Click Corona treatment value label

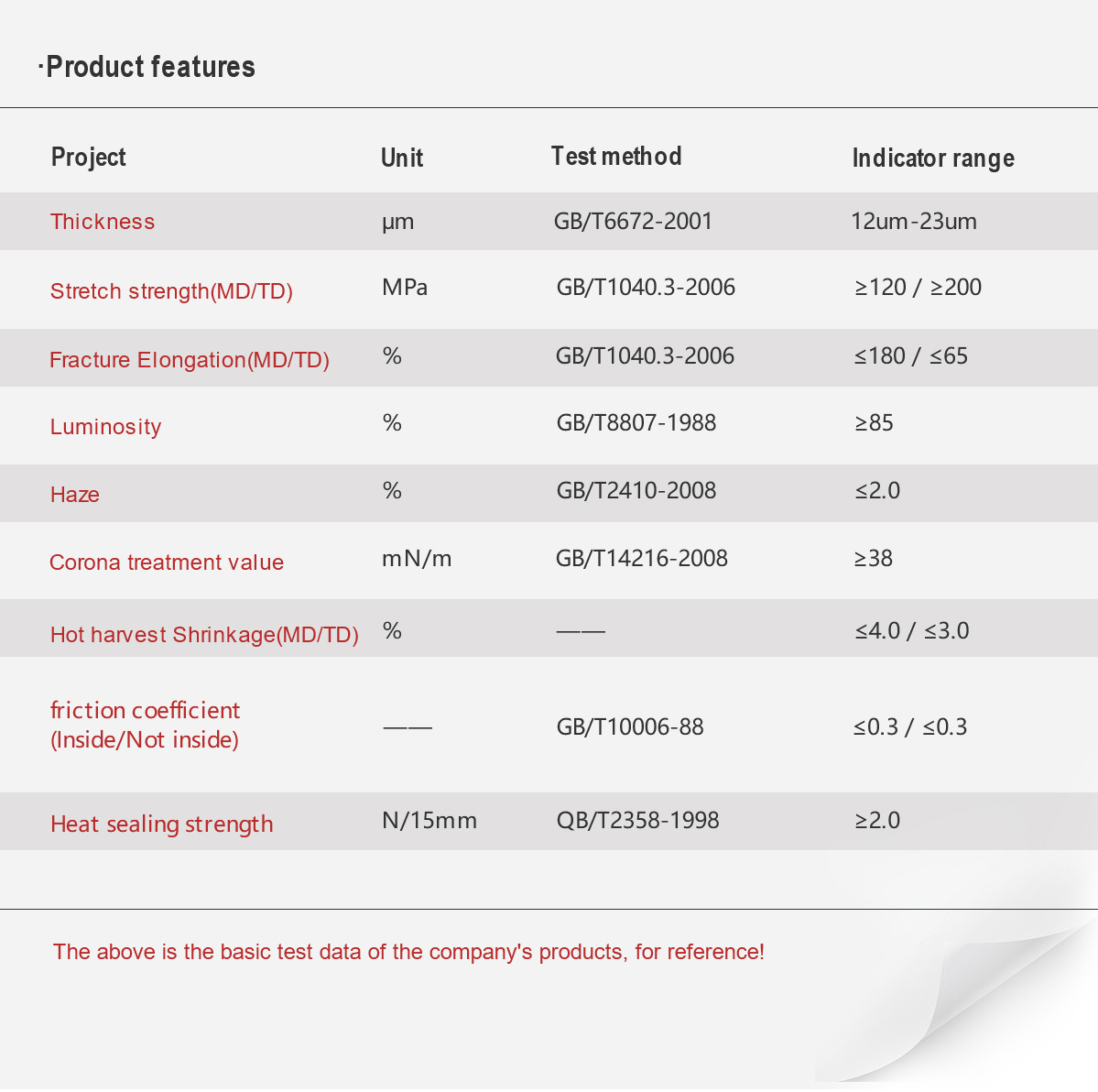tap(167, 562)
